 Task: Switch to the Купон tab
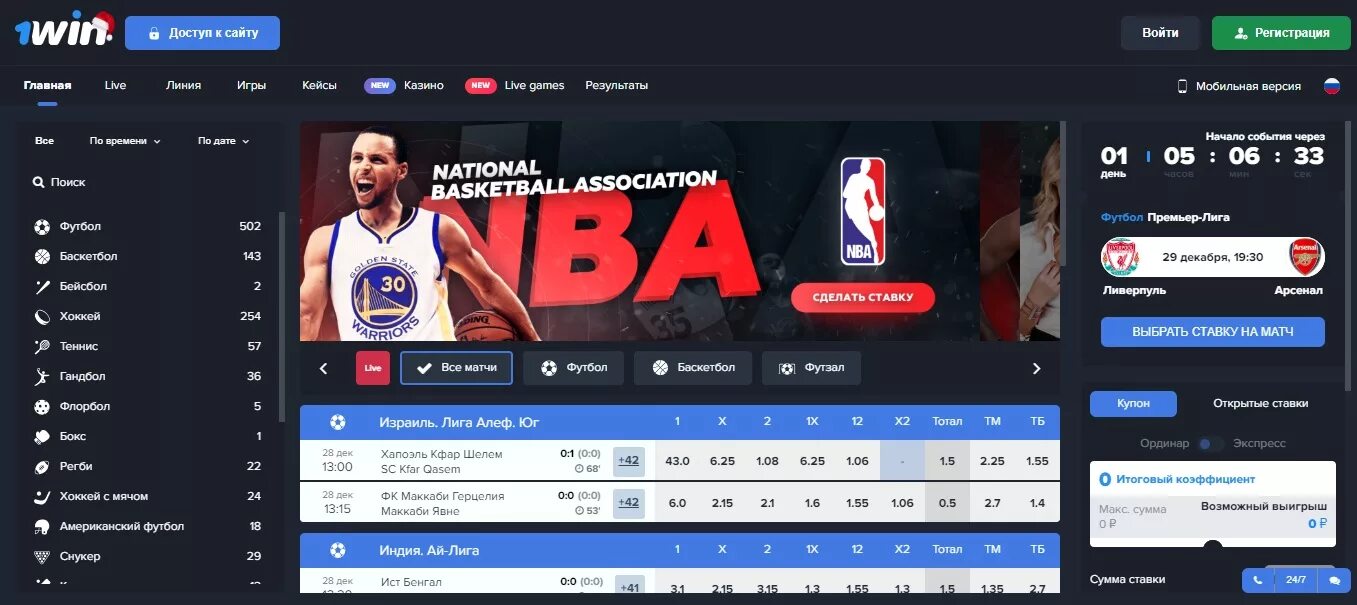[x=1133, y=403]
